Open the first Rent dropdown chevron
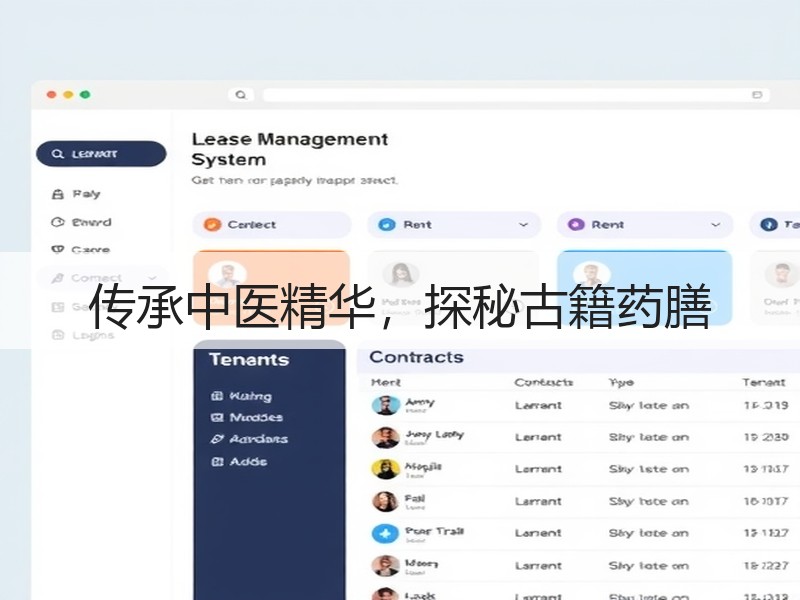The image size is (800, 600). point(523,224)
